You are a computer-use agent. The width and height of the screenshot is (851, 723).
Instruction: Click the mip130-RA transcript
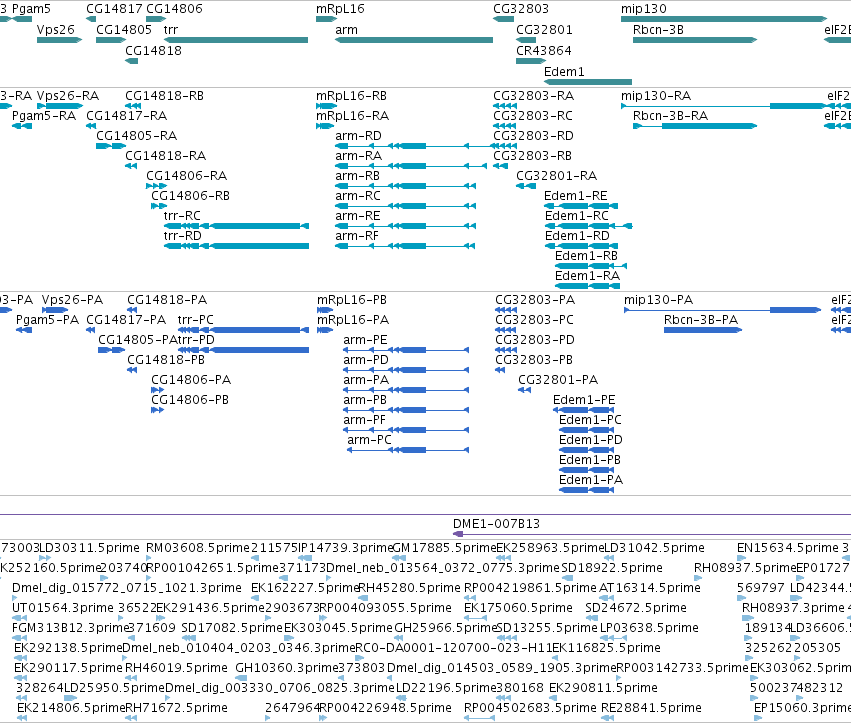click(x=724, y=106)
